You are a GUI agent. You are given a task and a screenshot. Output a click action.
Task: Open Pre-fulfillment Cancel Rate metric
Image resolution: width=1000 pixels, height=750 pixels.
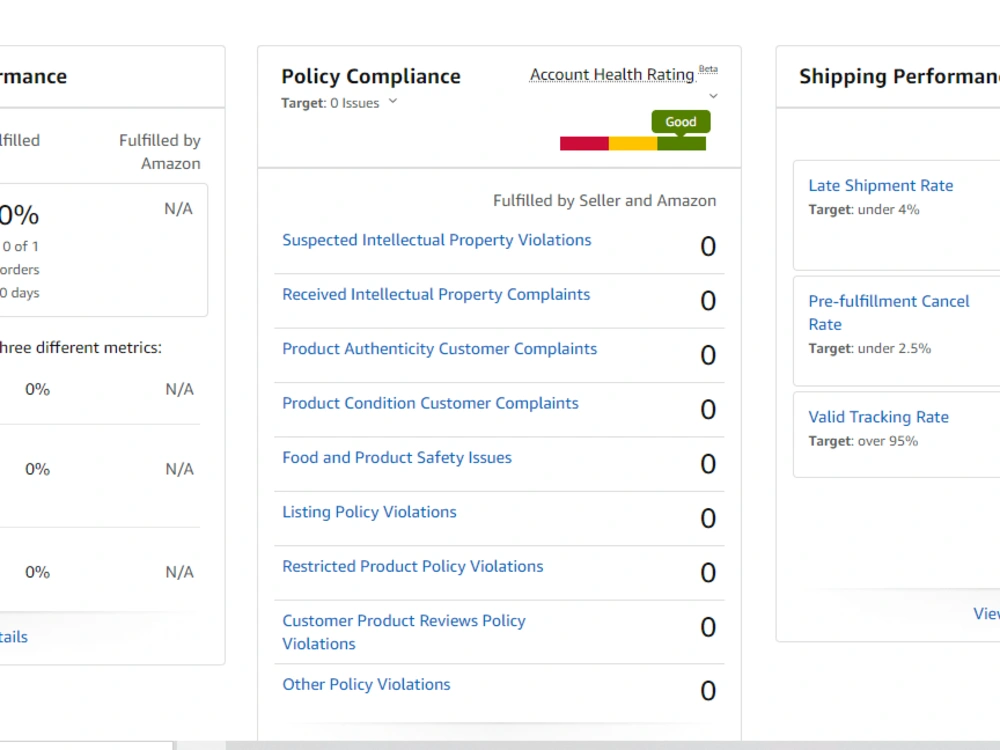click(888, 312)
